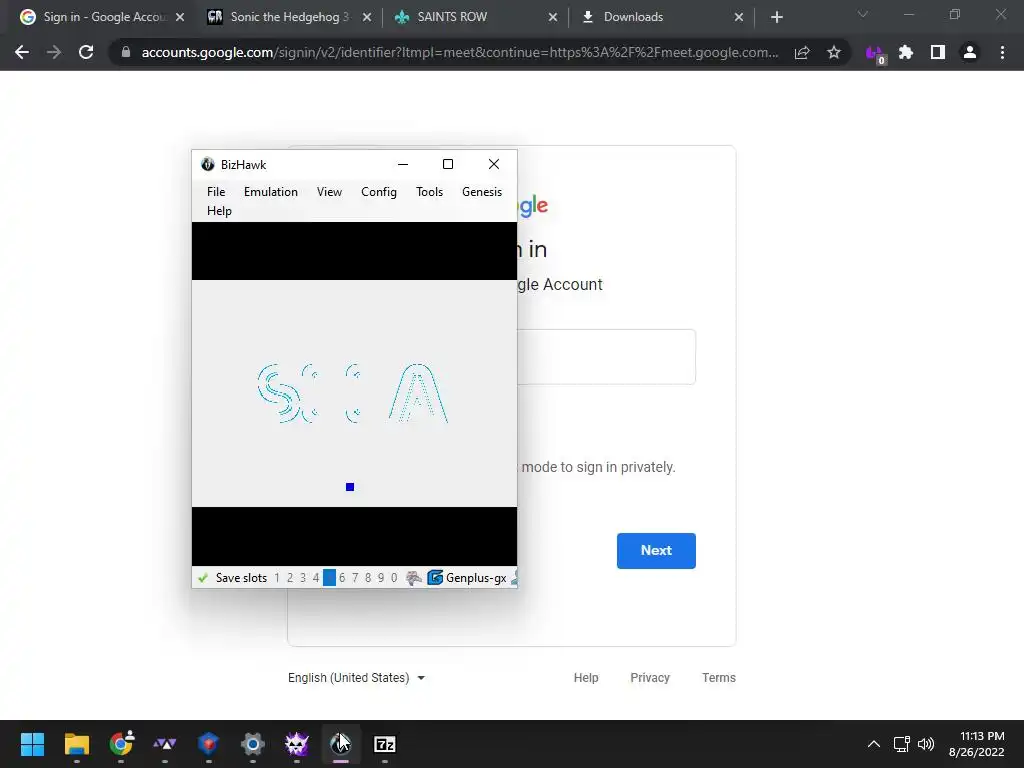Image resolution: width=1024 pixels, height=768 pixels.
Task: Open clock and date 11:13 PM
Action: (x=977, y=744)
